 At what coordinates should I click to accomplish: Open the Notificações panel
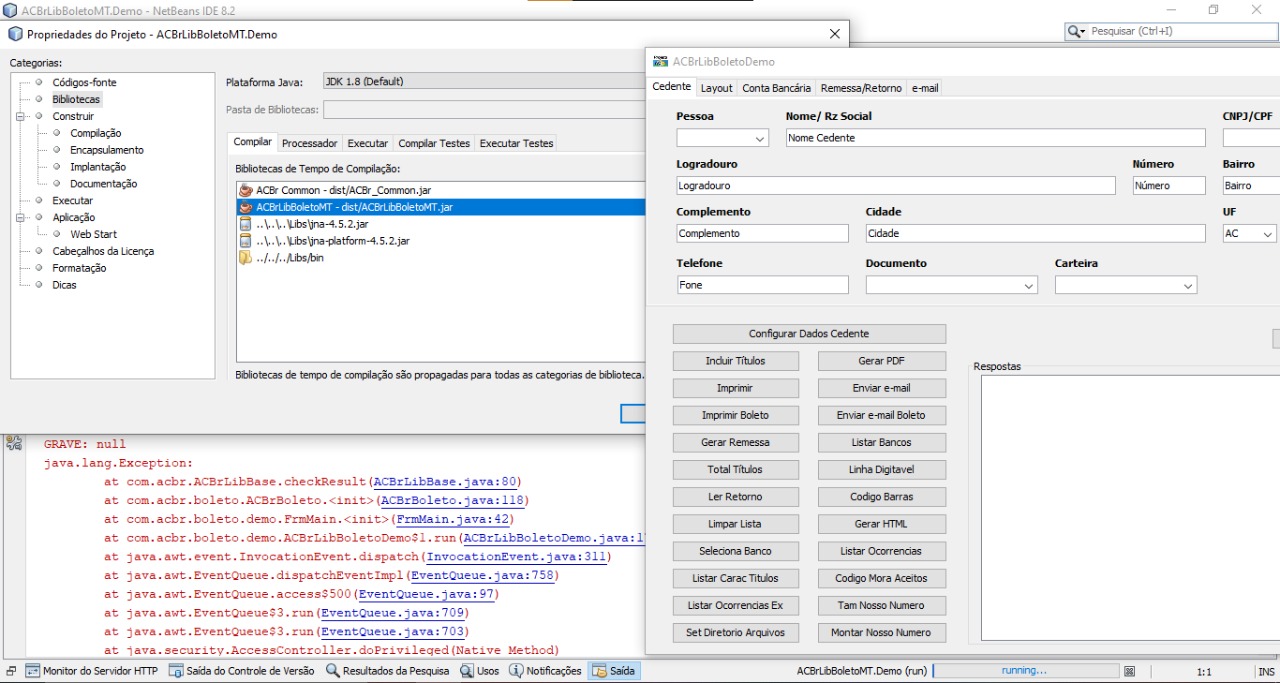[545, 671]
